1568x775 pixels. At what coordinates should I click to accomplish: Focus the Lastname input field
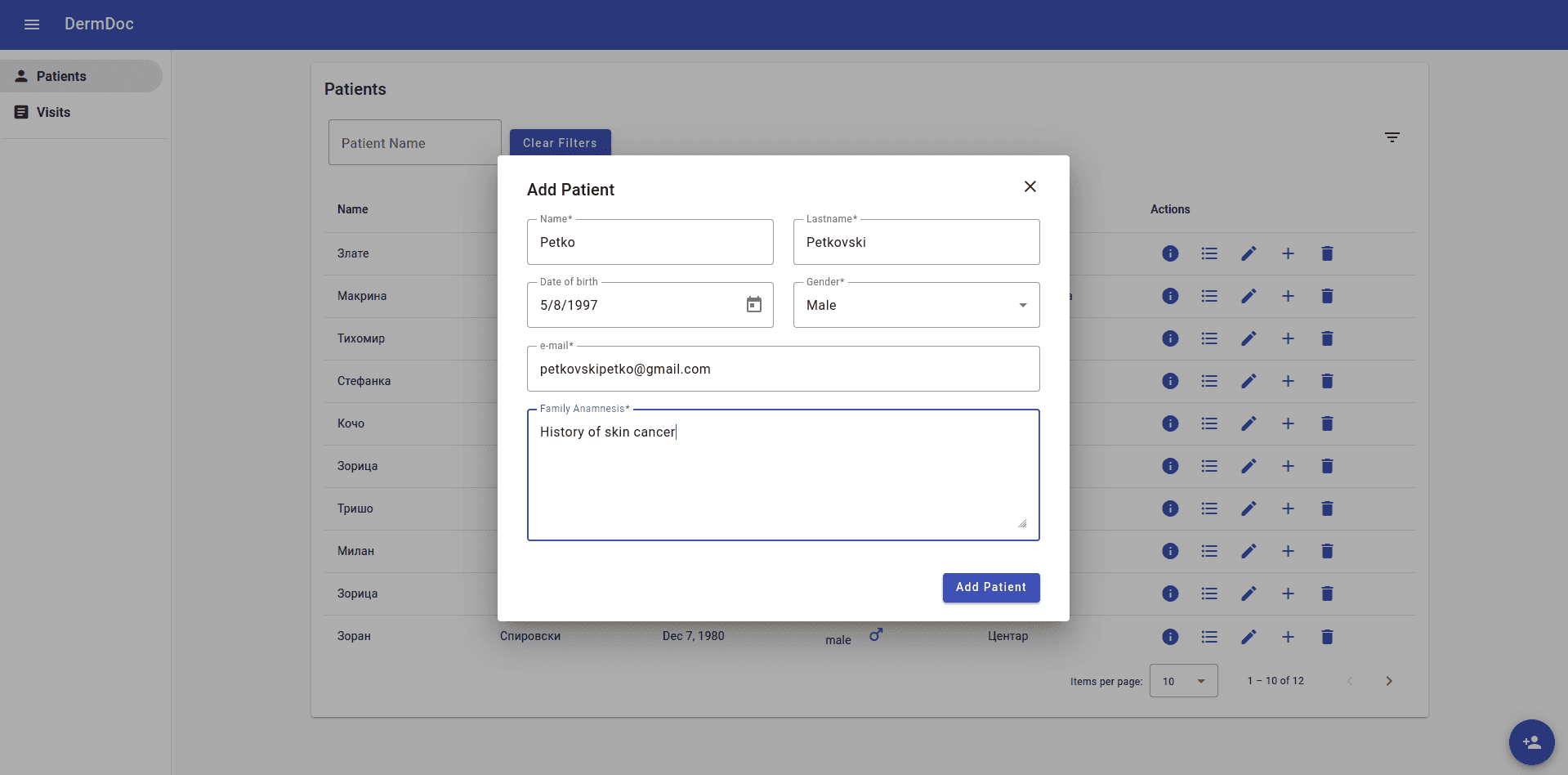(916, 243)
